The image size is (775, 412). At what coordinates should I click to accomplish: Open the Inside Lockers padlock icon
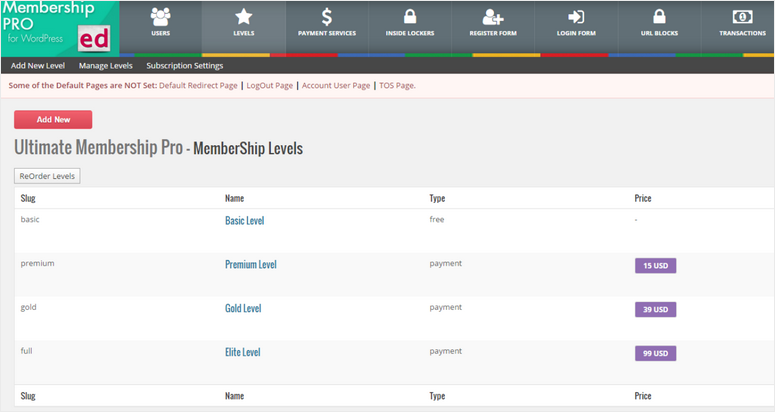[410, 16]
